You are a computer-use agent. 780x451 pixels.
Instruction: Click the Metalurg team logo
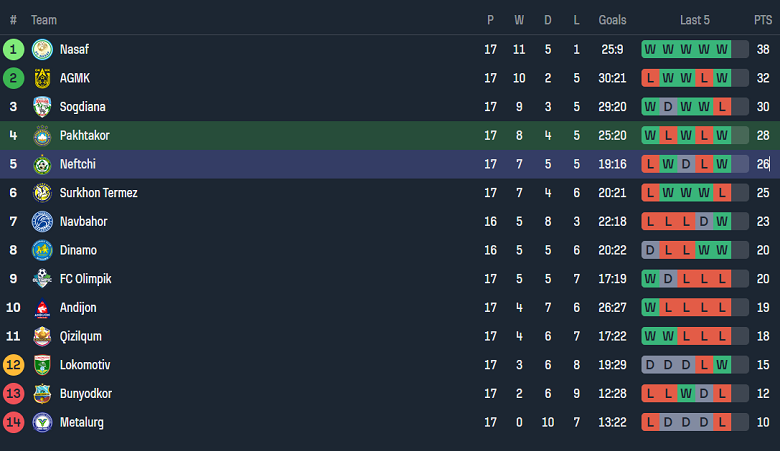click(42, 423)
